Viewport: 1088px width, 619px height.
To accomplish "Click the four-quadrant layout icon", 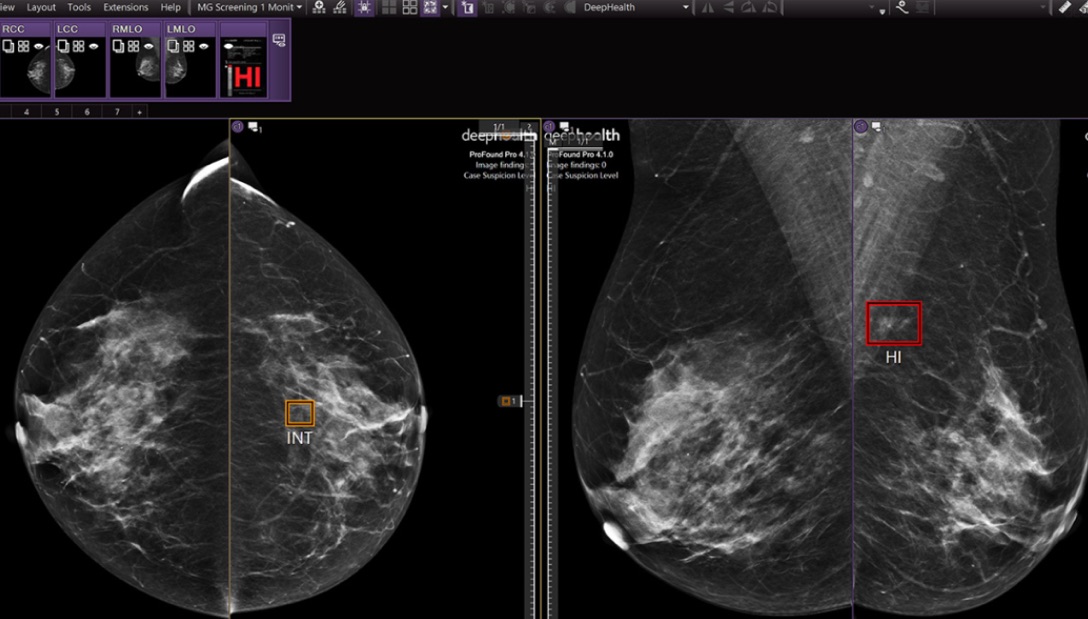I will coord(409,8).
